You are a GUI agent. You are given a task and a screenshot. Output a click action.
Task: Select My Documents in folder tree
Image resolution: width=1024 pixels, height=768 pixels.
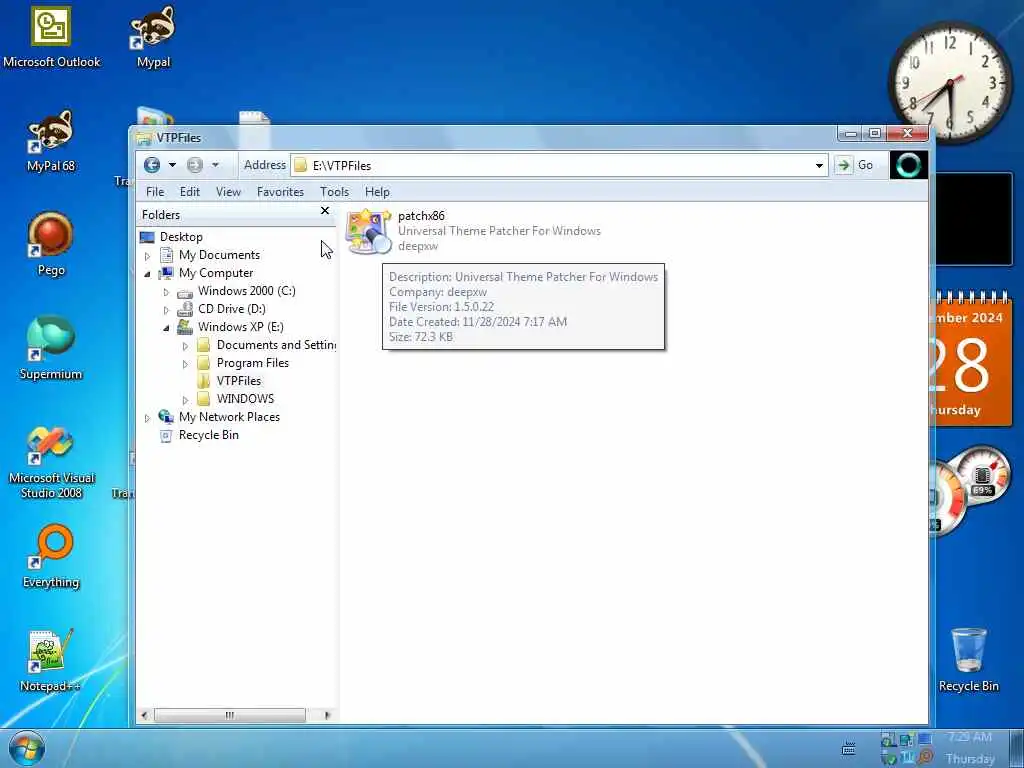(x=219, y=255)
